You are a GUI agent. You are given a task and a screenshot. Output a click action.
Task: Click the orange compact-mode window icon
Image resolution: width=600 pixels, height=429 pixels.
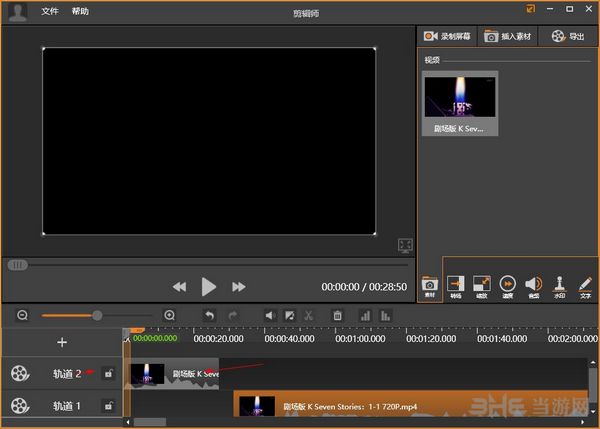pos(530,9)
